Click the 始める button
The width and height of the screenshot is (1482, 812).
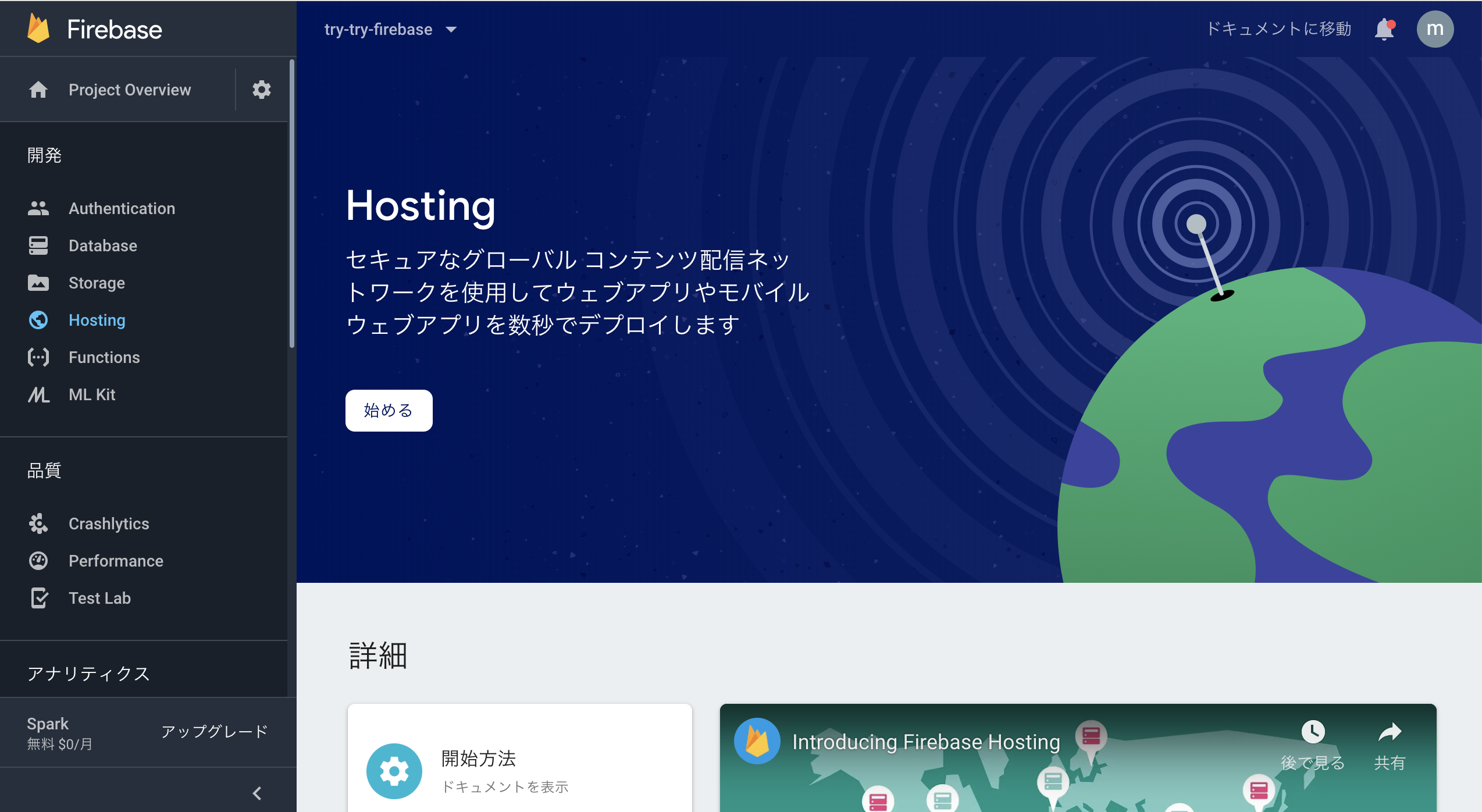coord(388,410)
